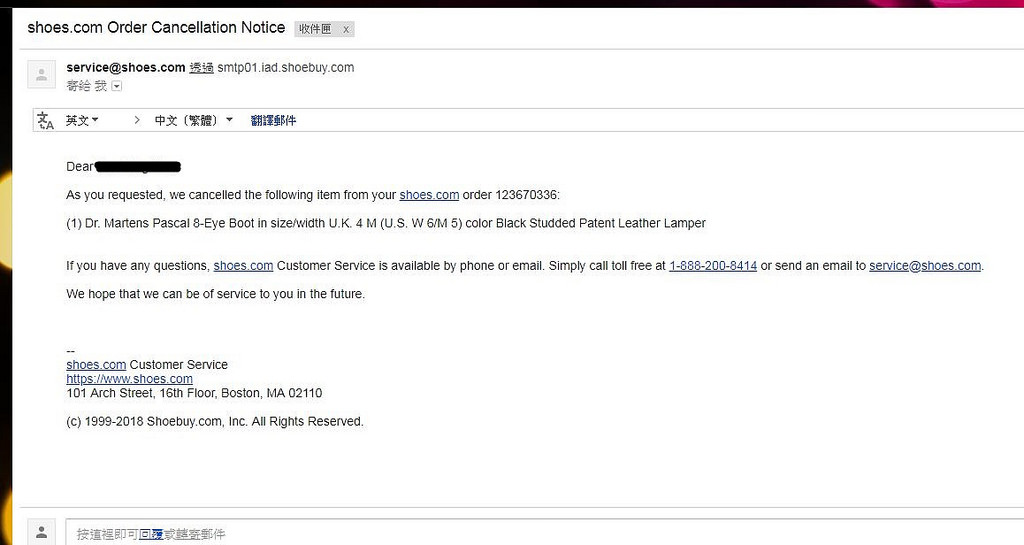This screenshot has height=545, width=1024.
Task: Click the 回覆 reply link in reply box
Action: (151, 534)
